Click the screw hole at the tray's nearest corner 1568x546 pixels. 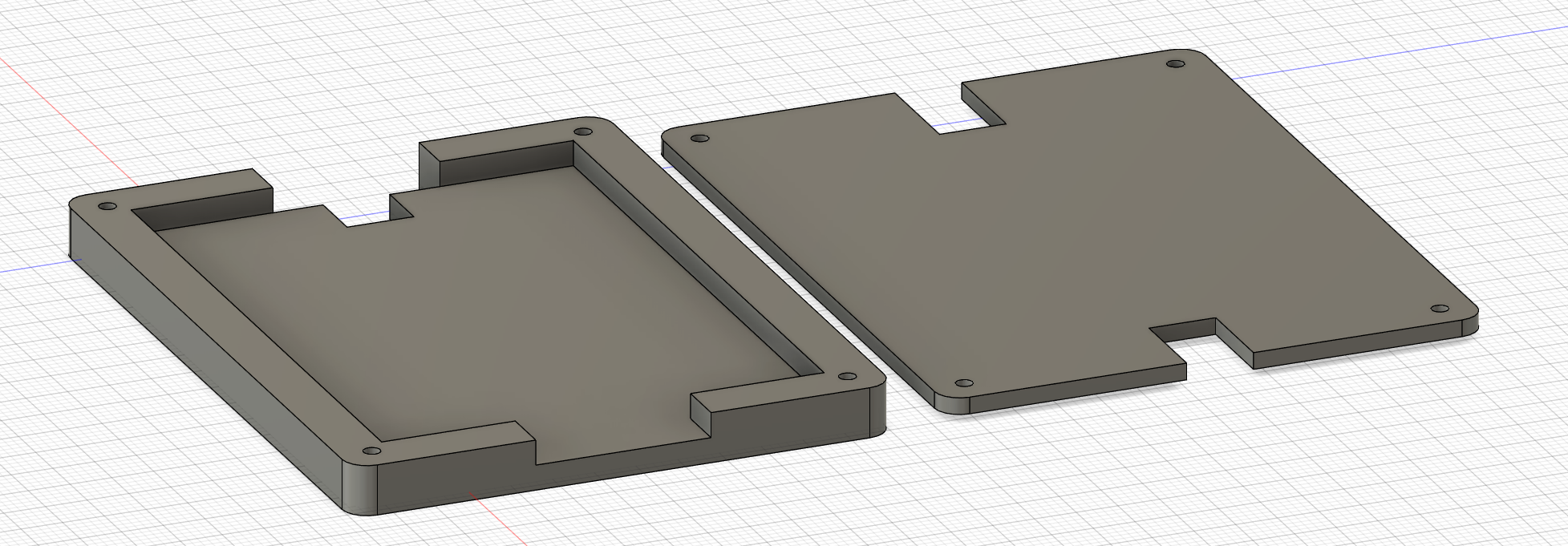[371, 451]
